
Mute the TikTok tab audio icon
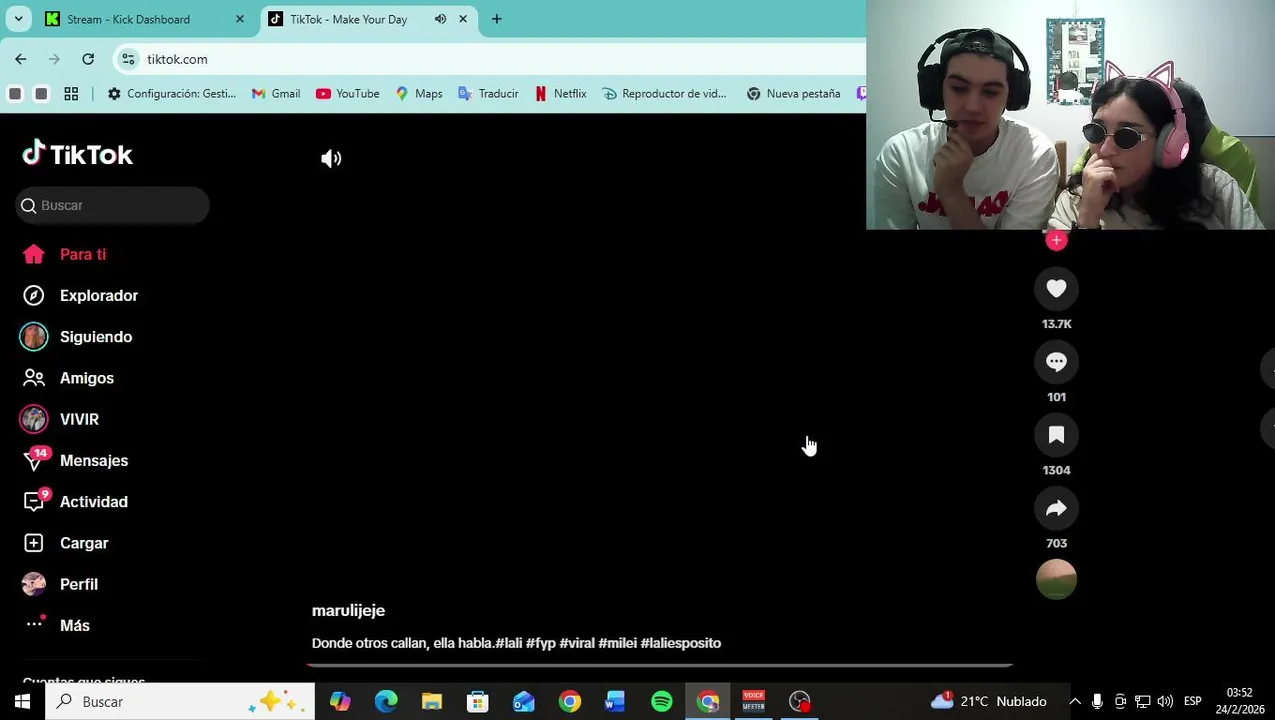pos(440,19)
